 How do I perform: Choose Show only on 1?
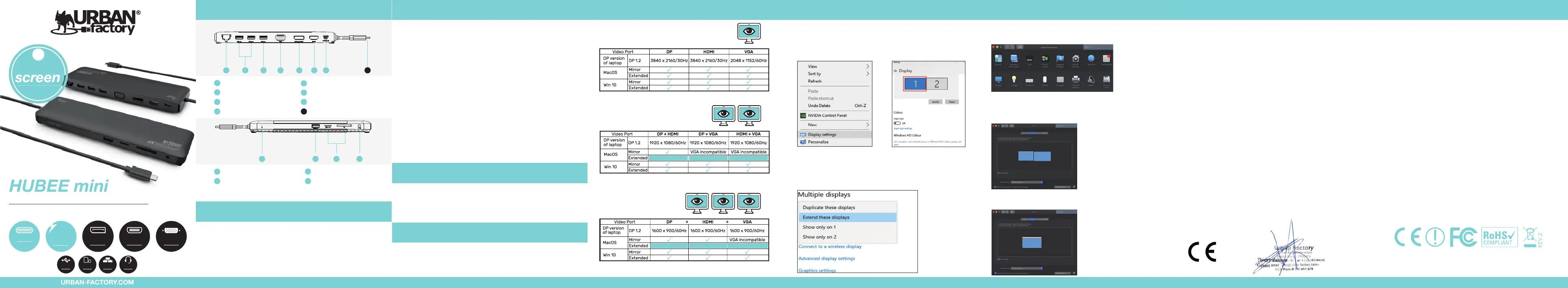[847, 227]
